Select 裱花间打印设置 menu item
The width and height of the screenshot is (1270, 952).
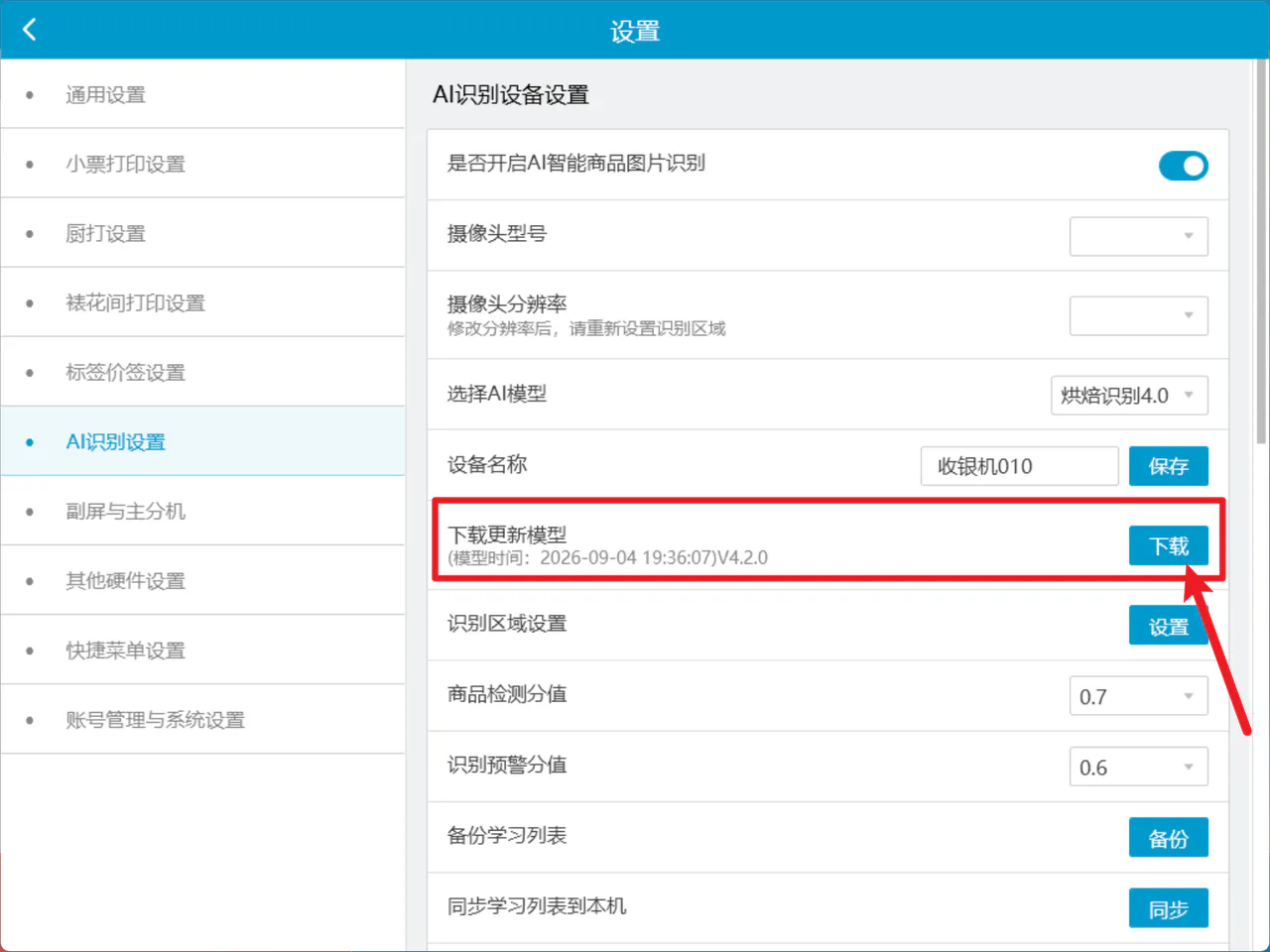tap(202, 302)
